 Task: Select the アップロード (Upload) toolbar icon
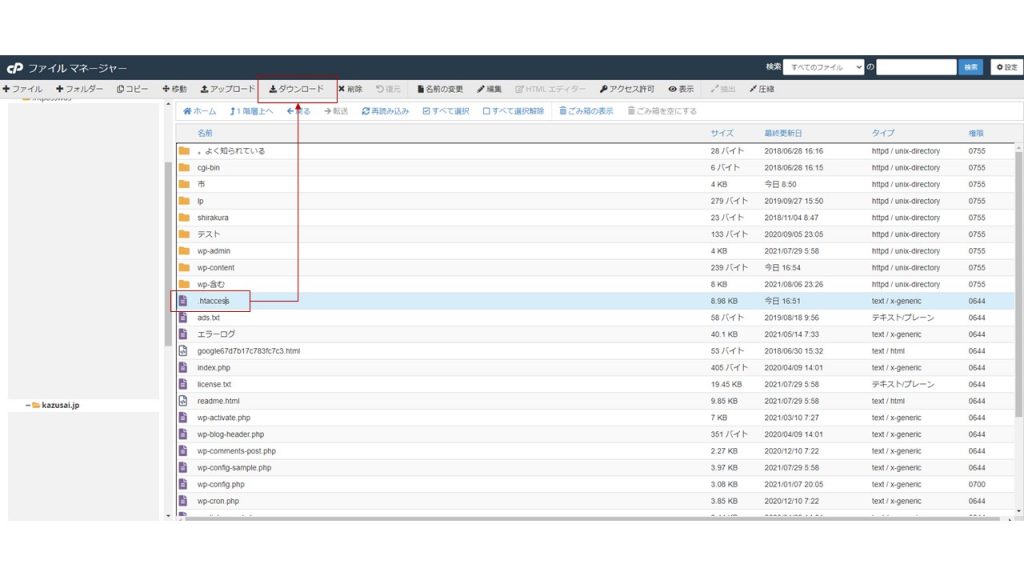[230, 88]
